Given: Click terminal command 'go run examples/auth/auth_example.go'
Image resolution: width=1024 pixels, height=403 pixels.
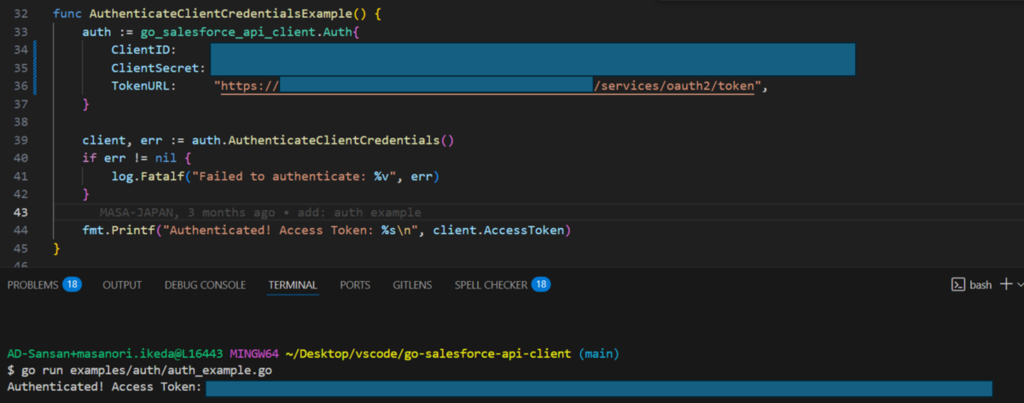Looking at the screenshot, I should pos(146,370).
